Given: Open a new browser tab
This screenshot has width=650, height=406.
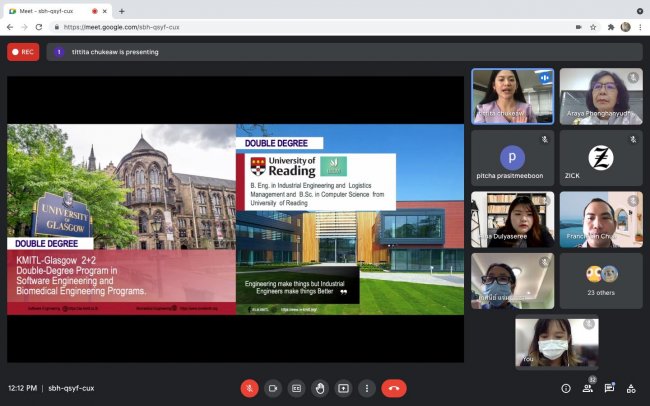Looking at the screenshot, I should (x=122, y=10).
